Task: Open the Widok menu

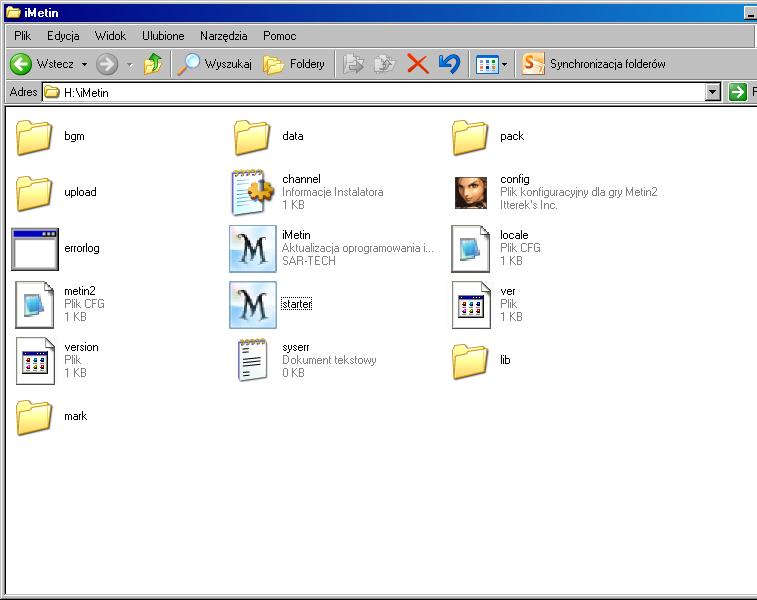Action: (110, 36)
